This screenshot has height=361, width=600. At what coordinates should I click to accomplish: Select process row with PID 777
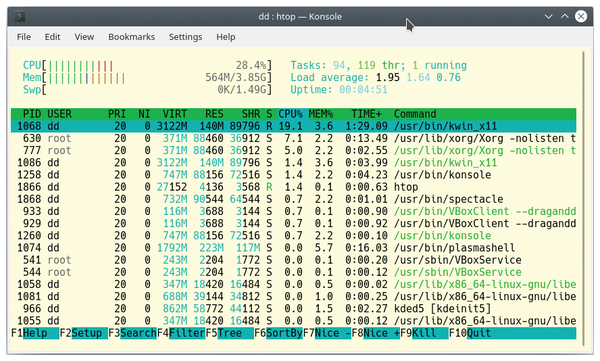(x=293, y=151)
